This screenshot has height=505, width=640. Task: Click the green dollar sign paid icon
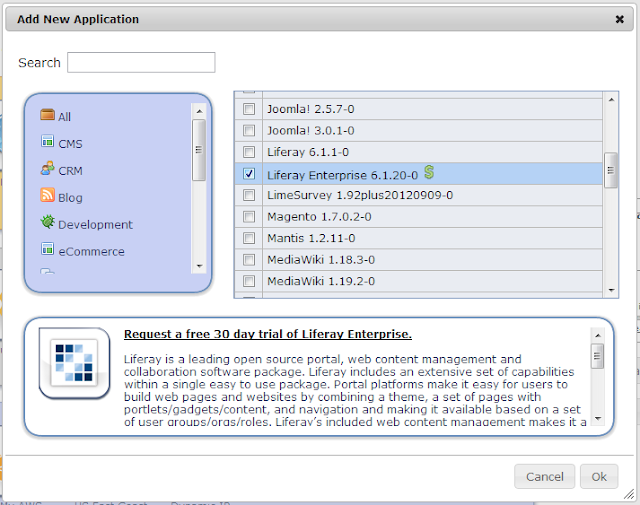tap(429, 172)
